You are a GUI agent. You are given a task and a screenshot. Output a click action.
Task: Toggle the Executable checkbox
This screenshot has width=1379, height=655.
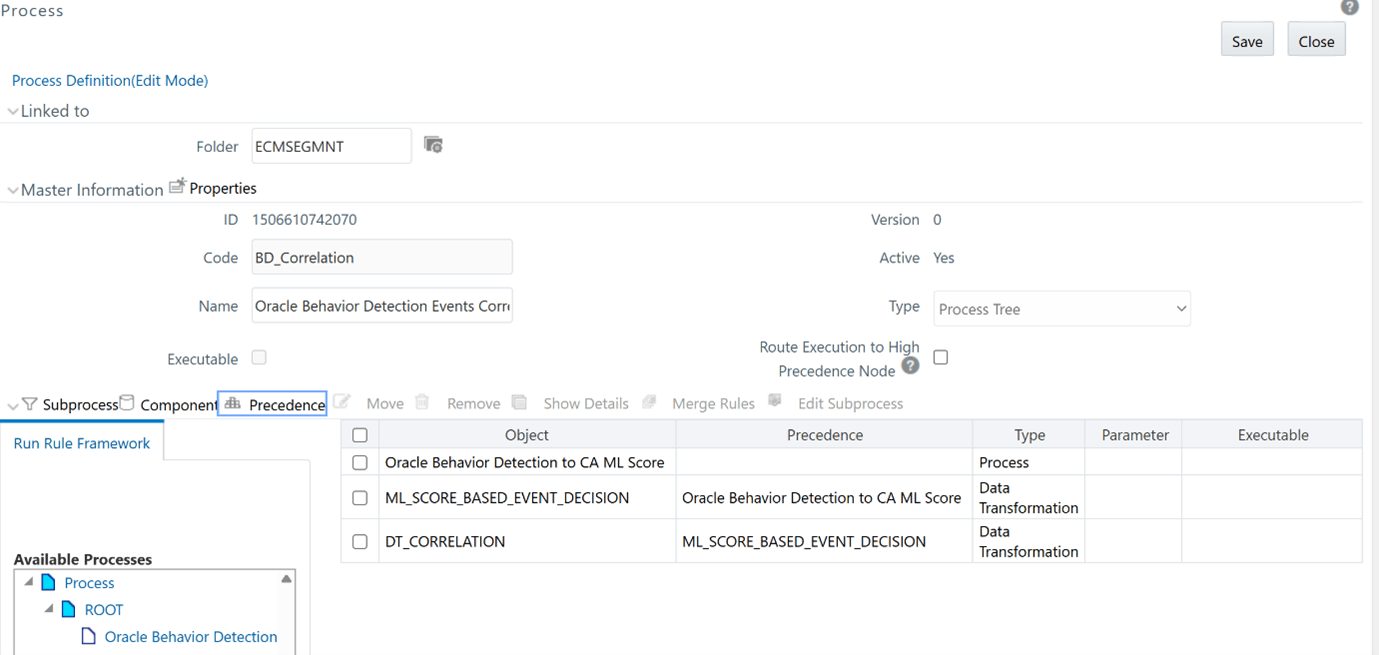pos(259,357)
